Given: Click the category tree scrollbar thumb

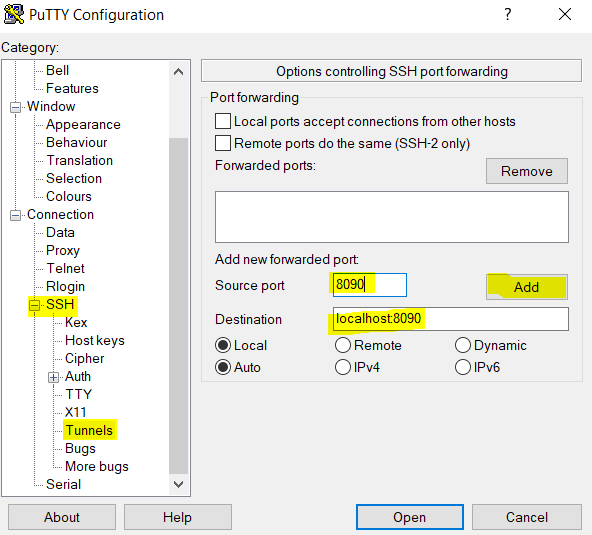Looking at the screenshot, I should point(179,306).
